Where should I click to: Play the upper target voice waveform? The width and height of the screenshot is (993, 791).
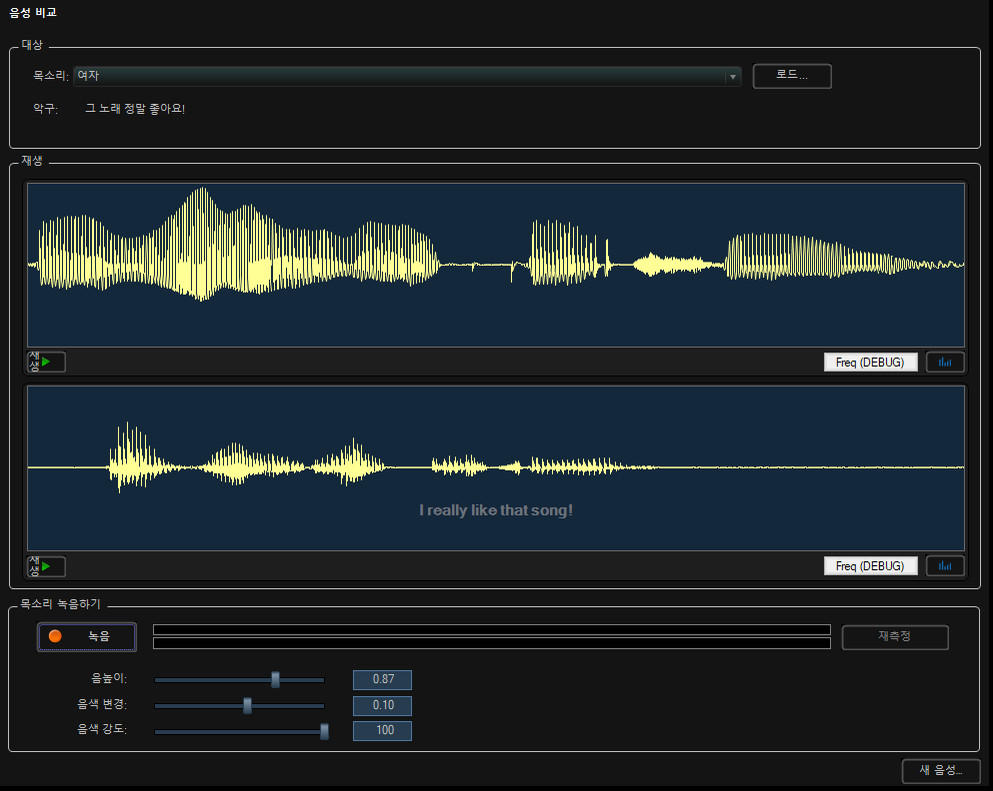tap(46, 362)
